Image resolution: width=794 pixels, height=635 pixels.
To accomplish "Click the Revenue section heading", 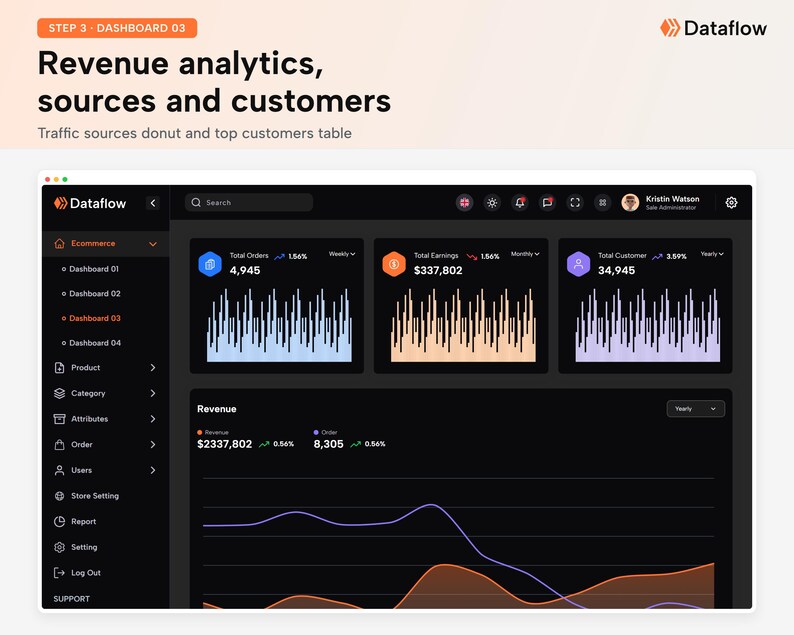I will tap(217, 409).
